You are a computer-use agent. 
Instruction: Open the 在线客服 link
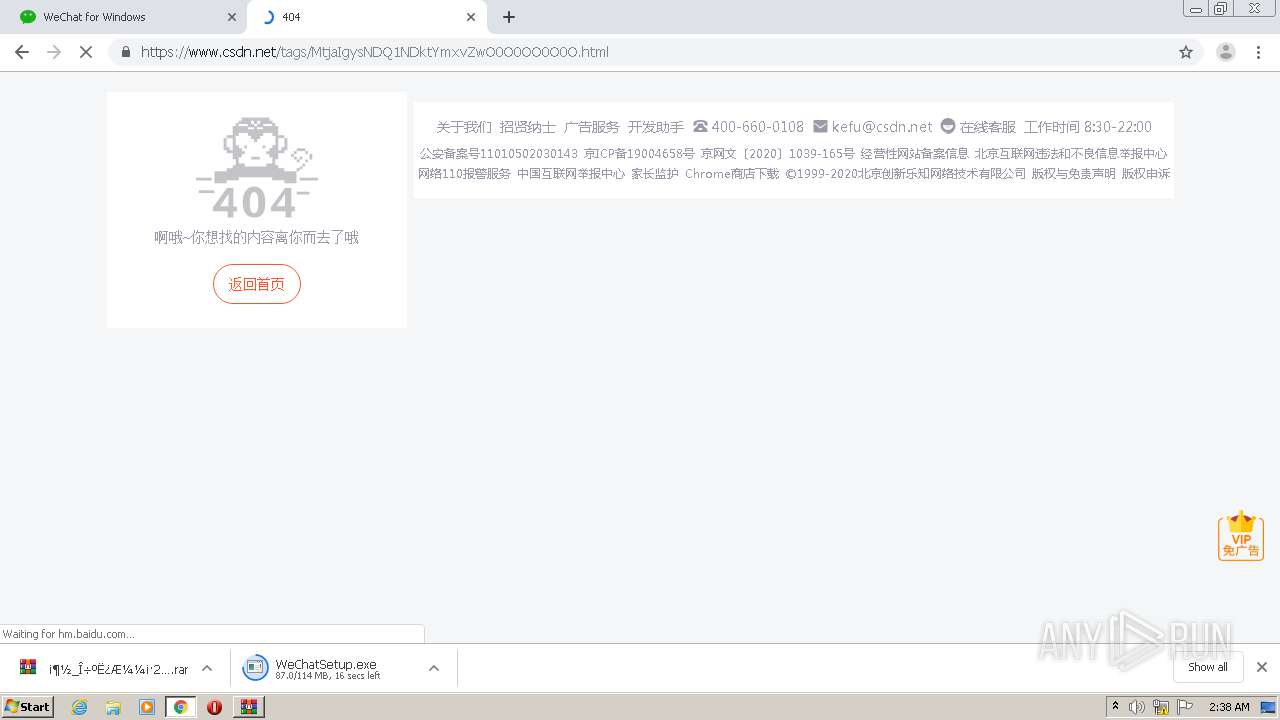click(x=978, y=127)
